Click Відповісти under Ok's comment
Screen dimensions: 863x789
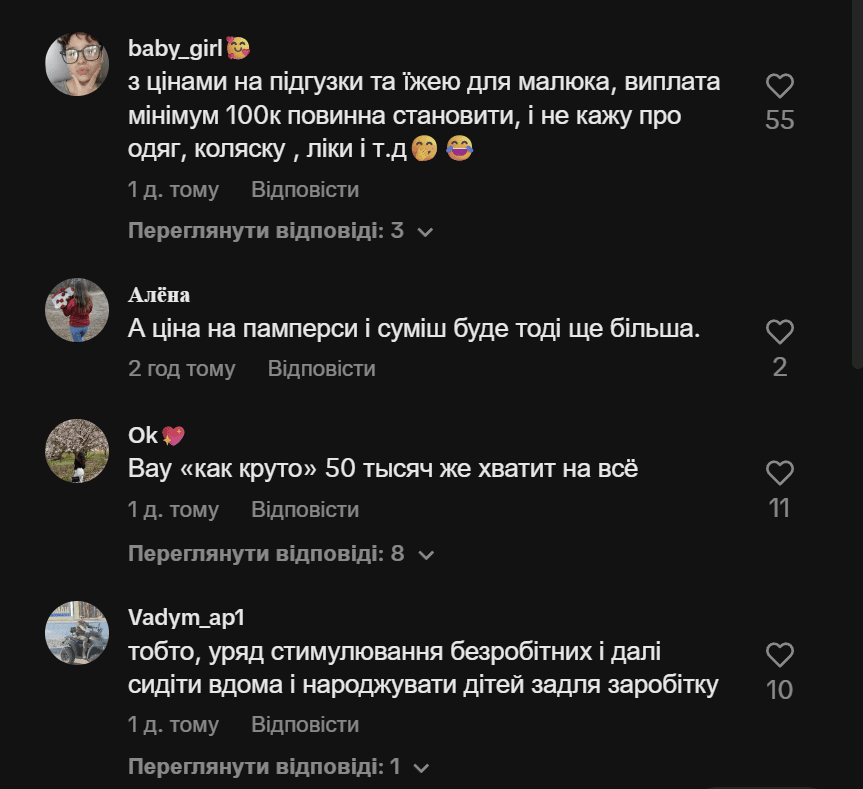(x=305, y=510)
